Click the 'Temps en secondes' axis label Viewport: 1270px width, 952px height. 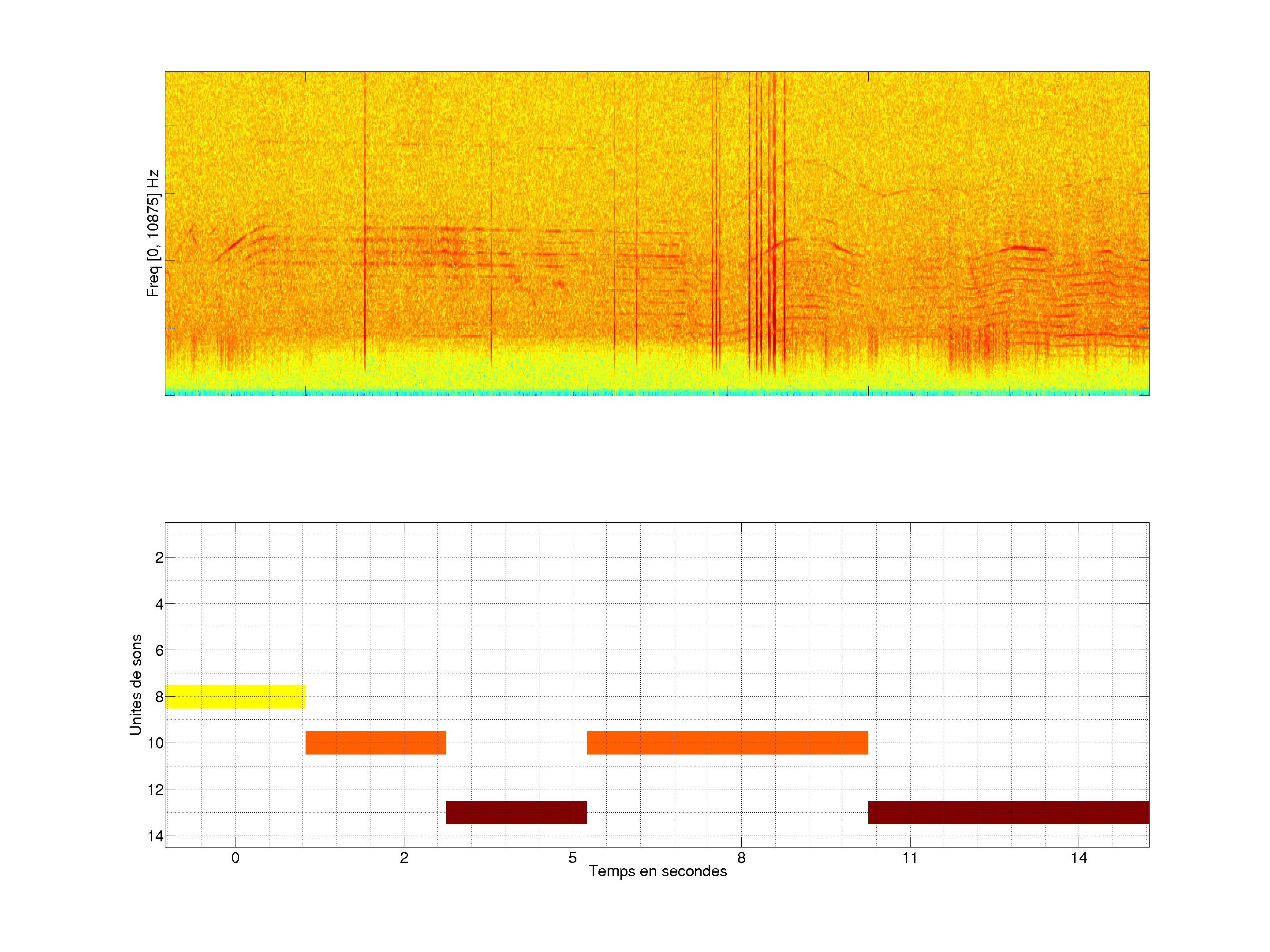pyautogui.click(x=657, y=871)
